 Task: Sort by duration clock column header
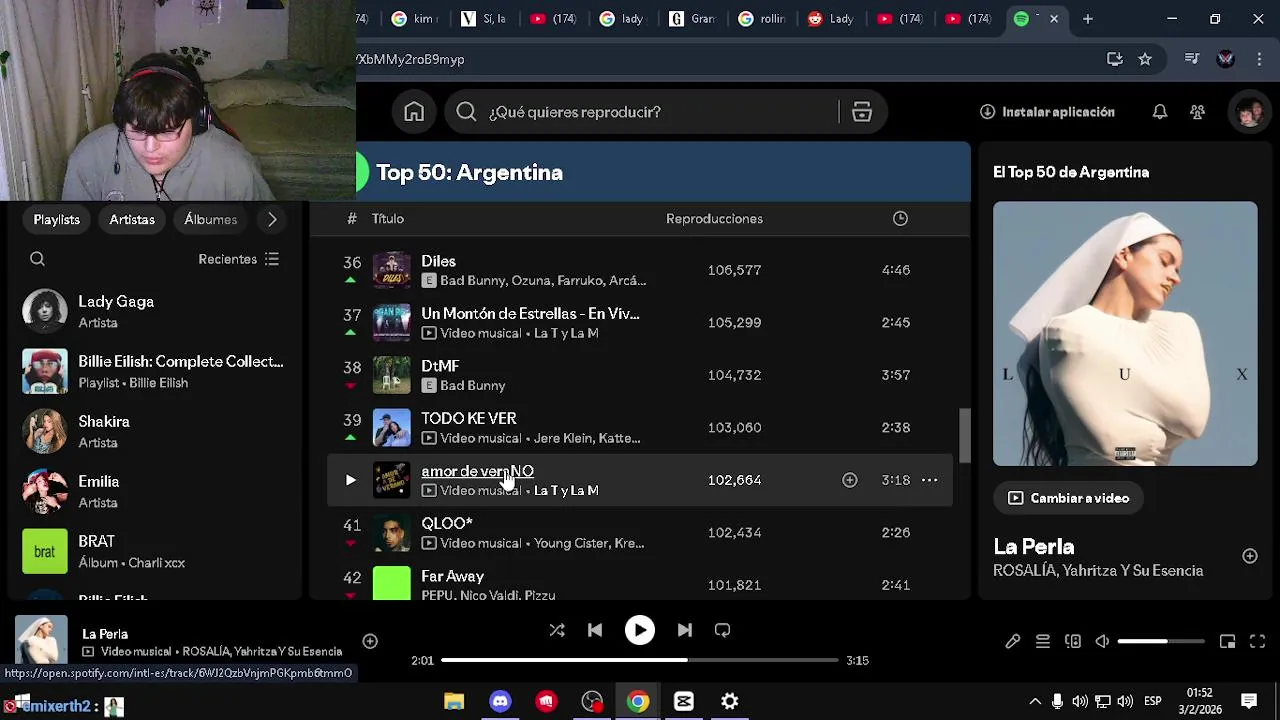tap(900, 219)
